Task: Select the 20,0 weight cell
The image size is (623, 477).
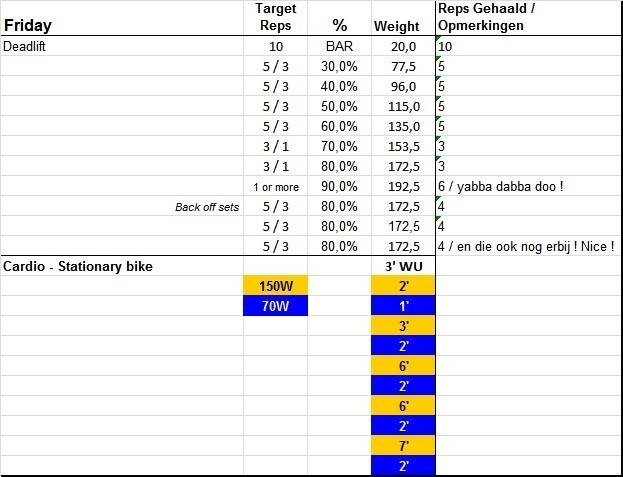Action: 402,46
